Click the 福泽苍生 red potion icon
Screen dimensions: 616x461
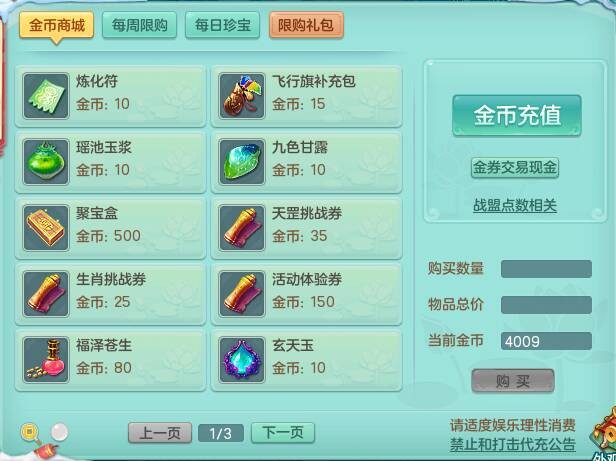(46, 360)
